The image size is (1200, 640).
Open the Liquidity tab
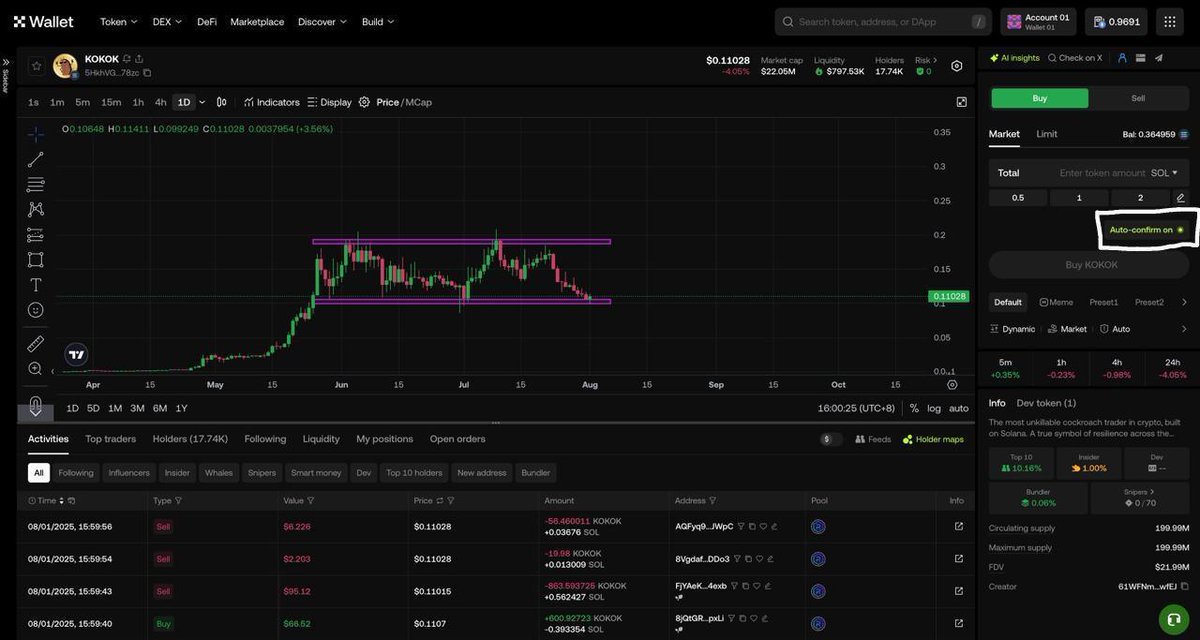tap(321, 439)
